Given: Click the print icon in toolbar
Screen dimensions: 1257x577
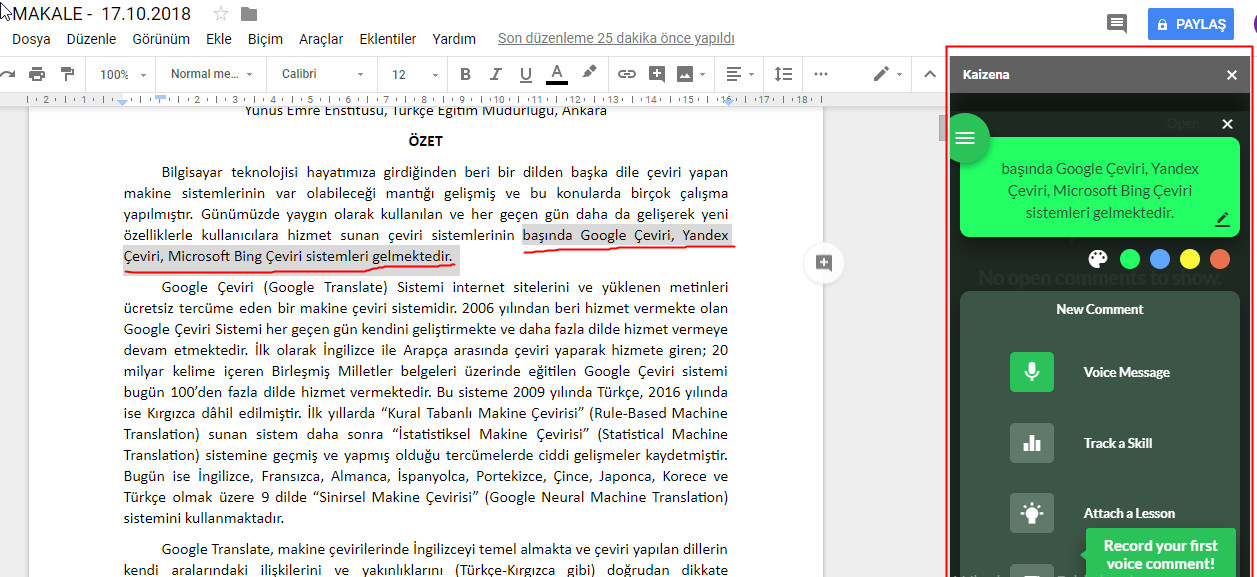Looking at the screenshot, I should point(37,74).
